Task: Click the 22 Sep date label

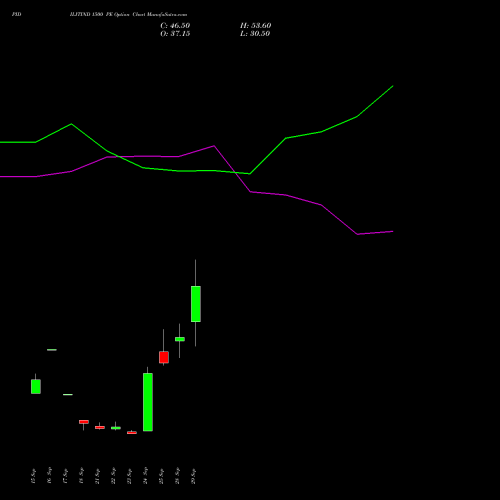Action: coord(113,476)
